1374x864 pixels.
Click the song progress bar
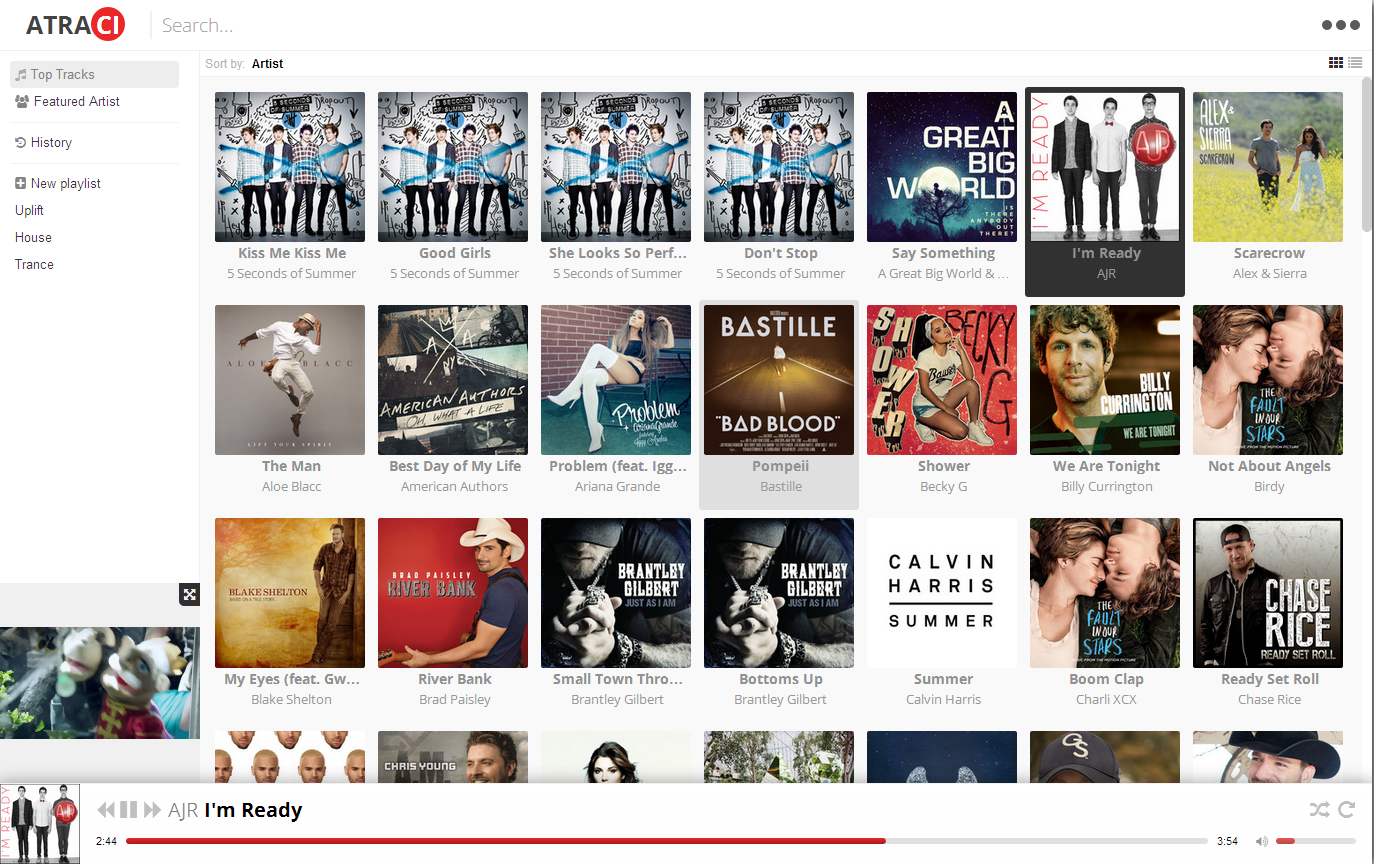[x=666, y=841]
